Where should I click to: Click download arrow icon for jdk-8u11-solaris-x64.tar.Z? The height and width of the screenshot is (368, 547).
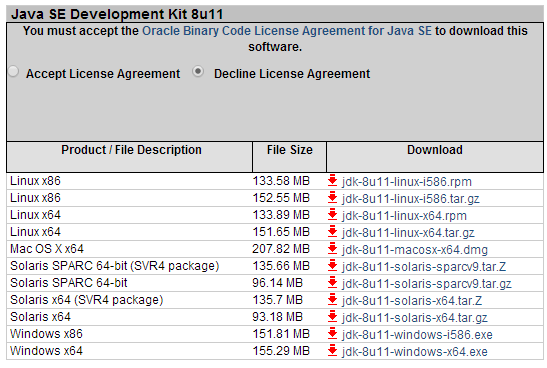coord(332,300)
